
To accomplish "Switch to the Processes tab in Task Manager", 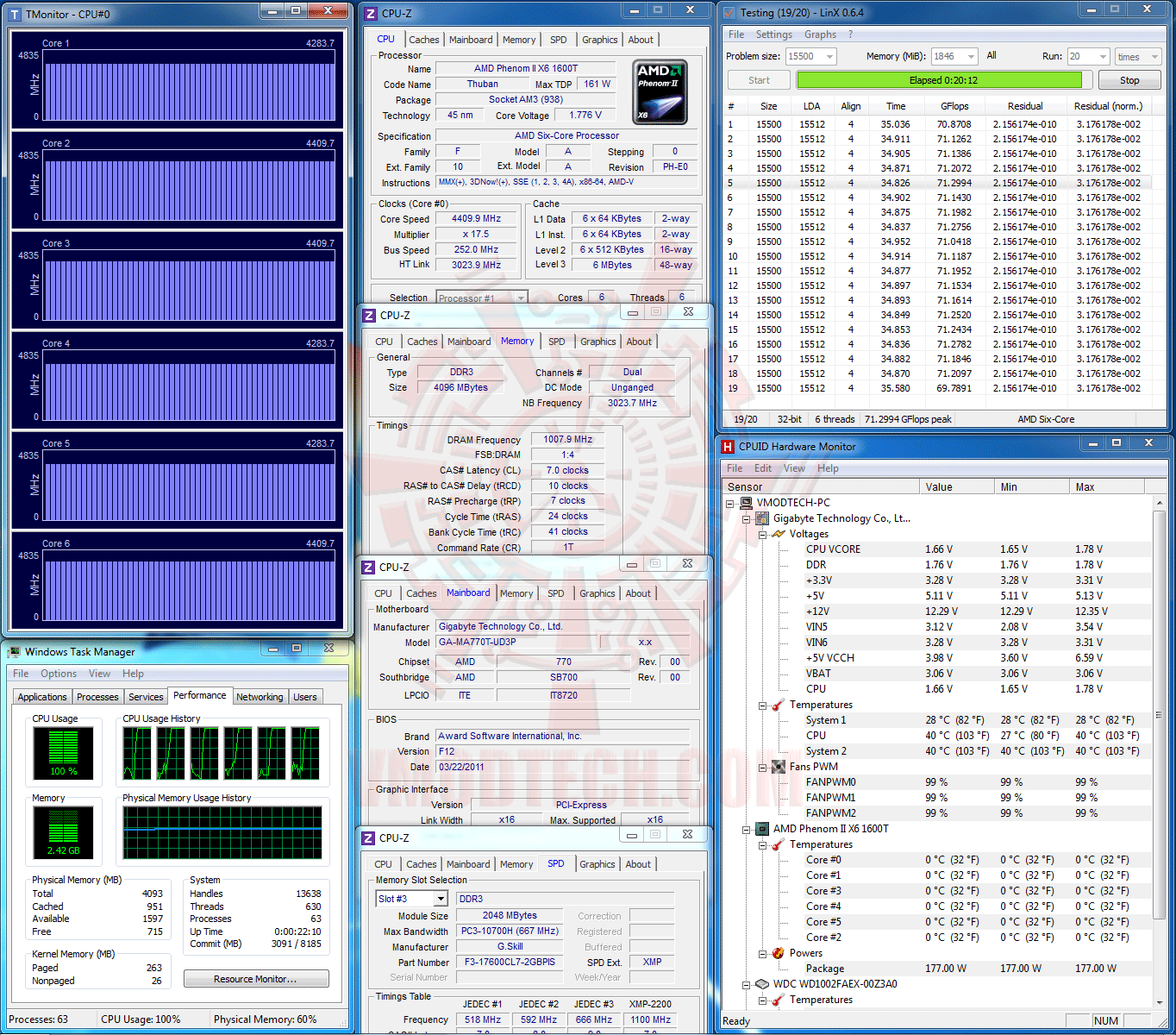I will pos(97,697).
